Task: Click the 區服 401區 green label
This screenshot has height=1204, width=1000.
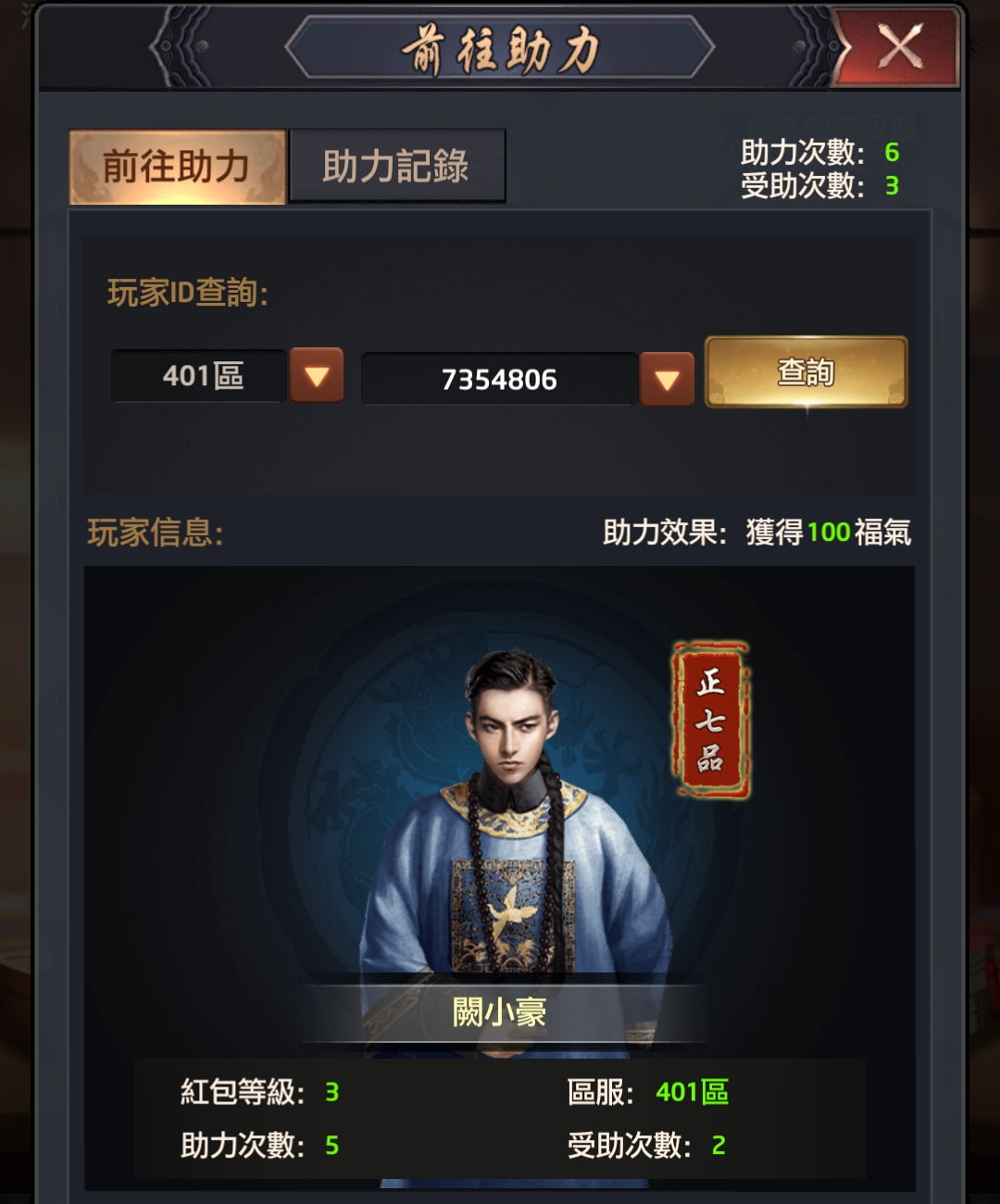Action: [x=692, y=1092]
